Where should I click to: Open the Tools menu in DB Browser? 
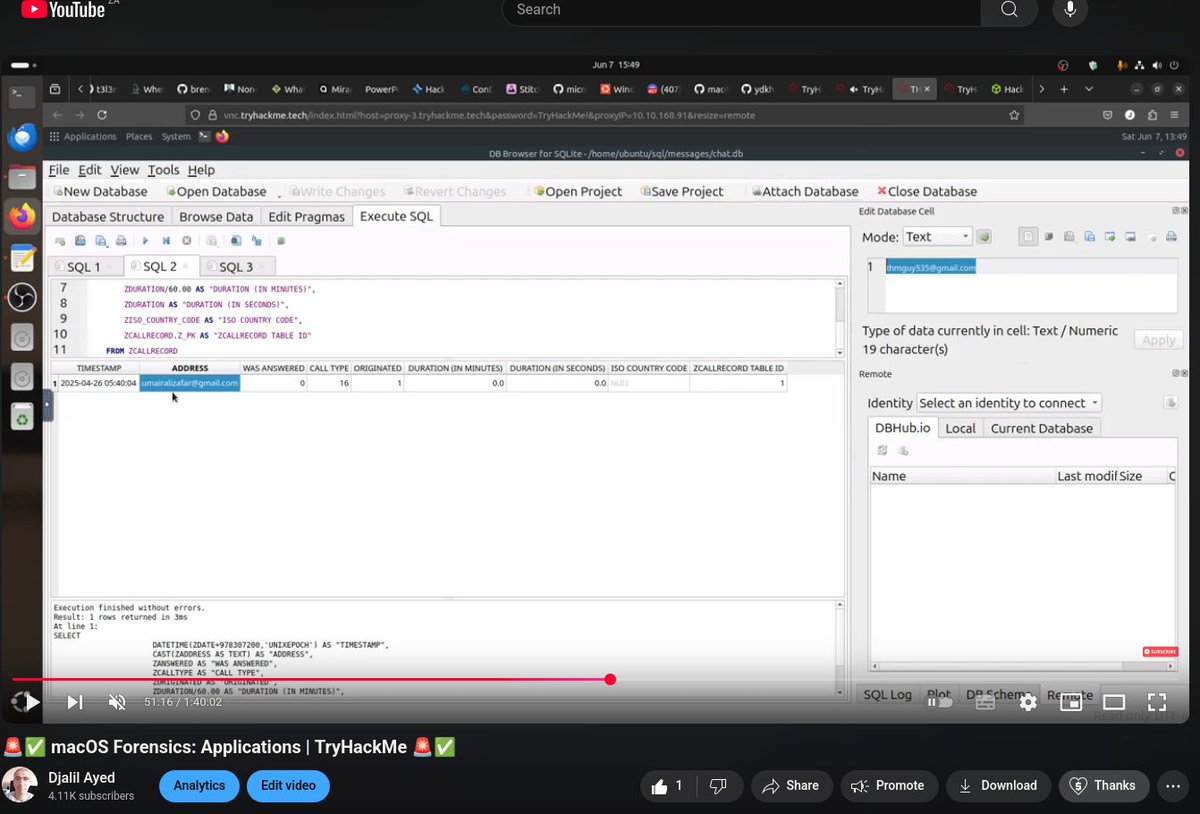click(163, 170)
